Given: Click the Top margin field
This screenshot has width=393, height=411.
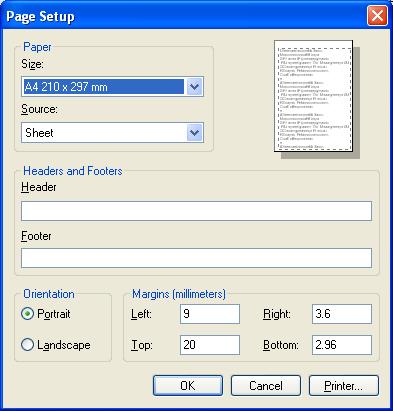Looking at the screenshot, I should click(x=210, y=345).
